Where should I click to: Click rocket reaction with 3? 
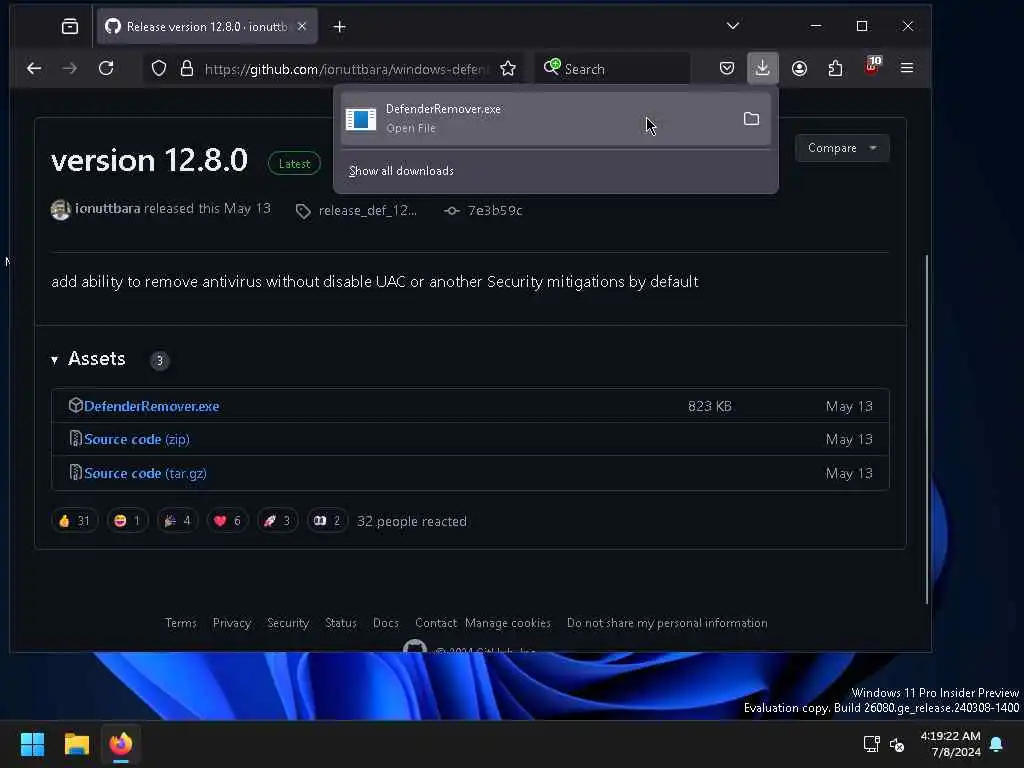click(x=278, y=520)
